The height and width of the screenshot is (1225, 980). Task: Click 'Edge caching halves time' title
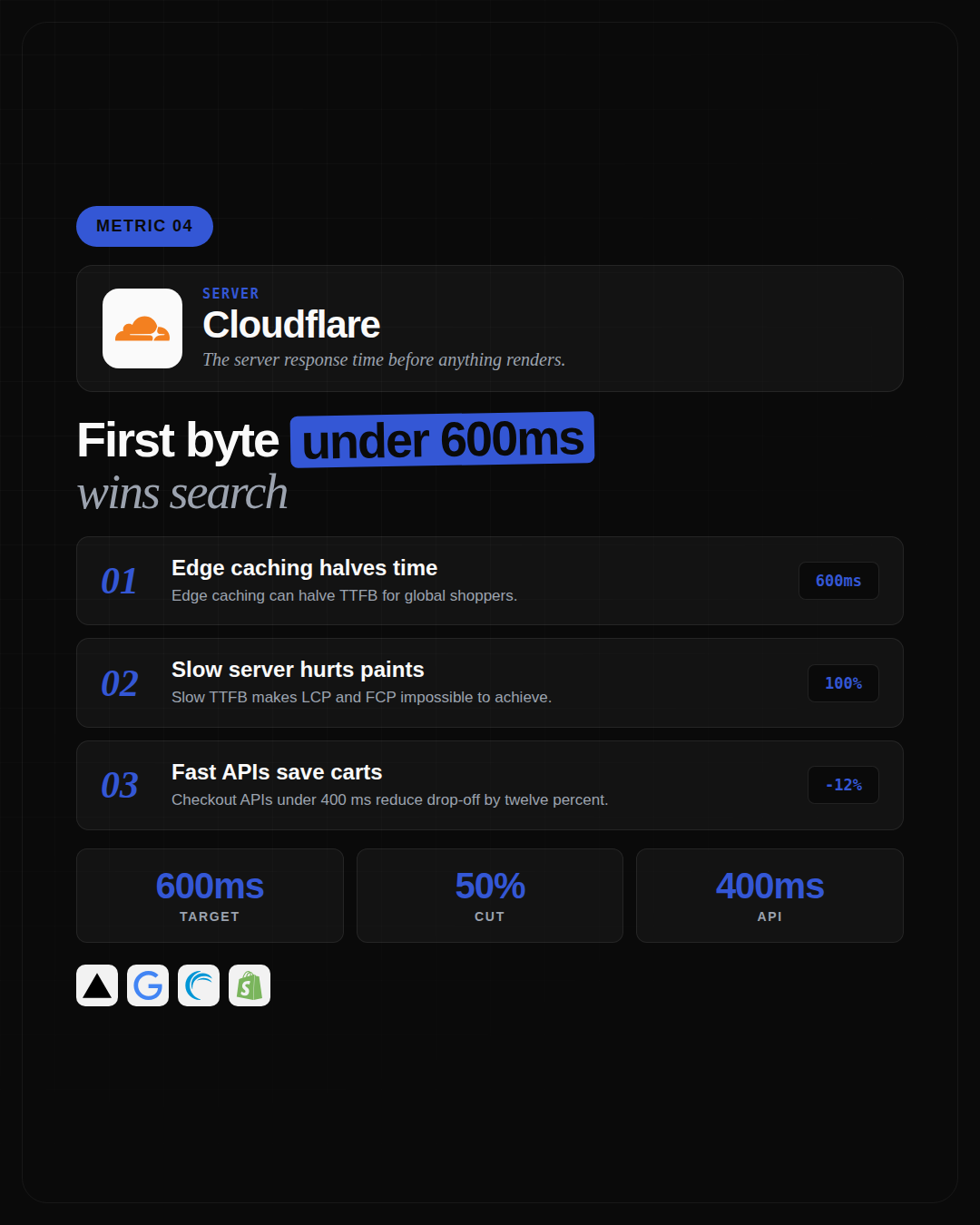coord(304,568)
